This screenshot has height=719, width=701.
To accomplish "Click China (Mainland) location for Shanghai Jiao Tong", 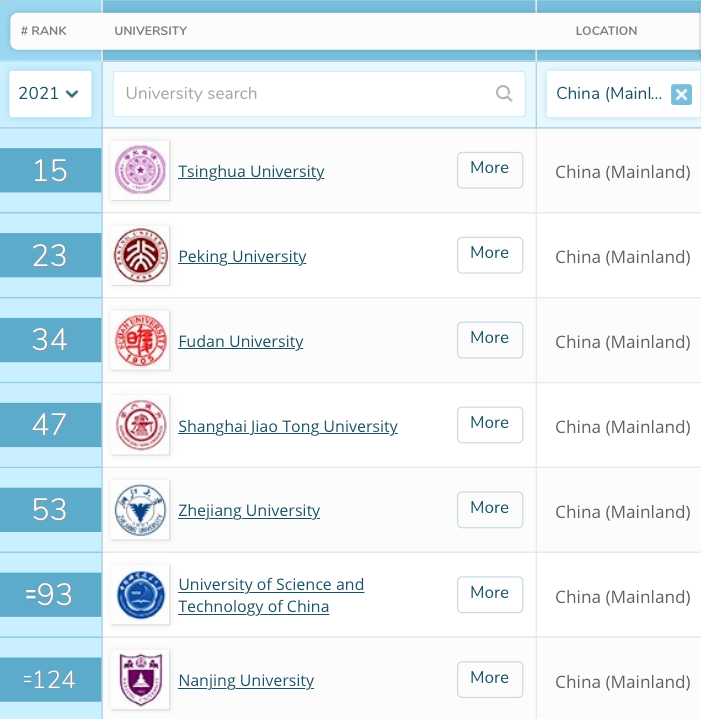I will pos(623,427).
